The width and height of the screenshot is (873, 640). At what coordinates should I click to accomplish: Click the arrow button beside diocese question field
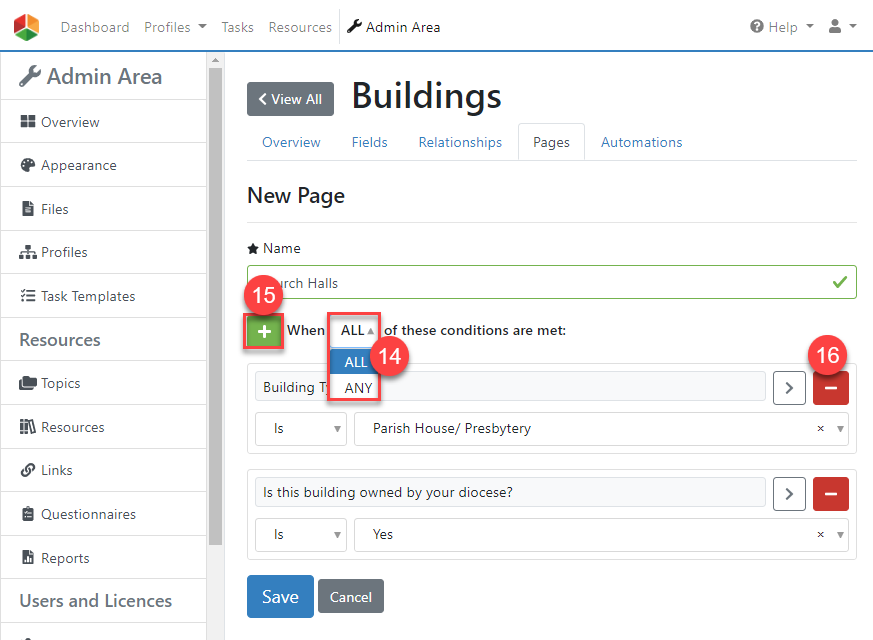click(789, 493)
